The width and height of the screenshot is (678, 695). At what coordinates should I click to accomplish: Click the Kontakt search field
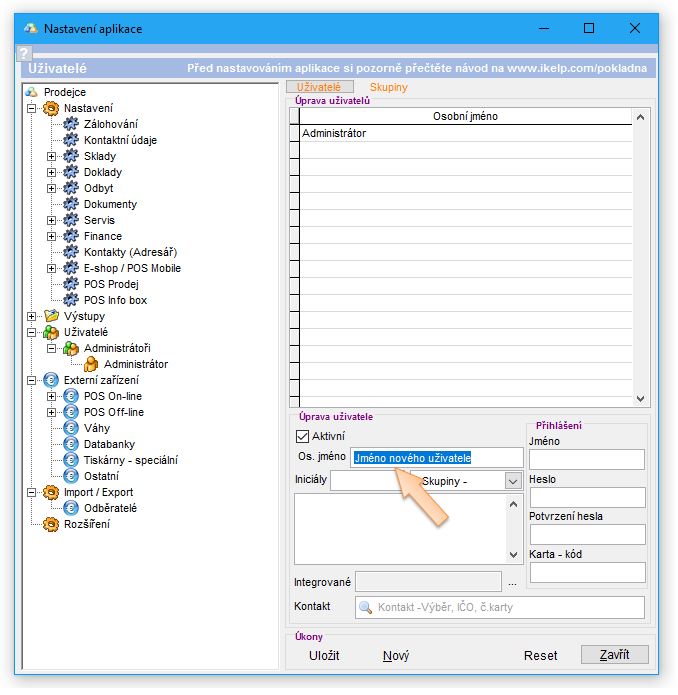pyautogui.click(x=500, y=607)
